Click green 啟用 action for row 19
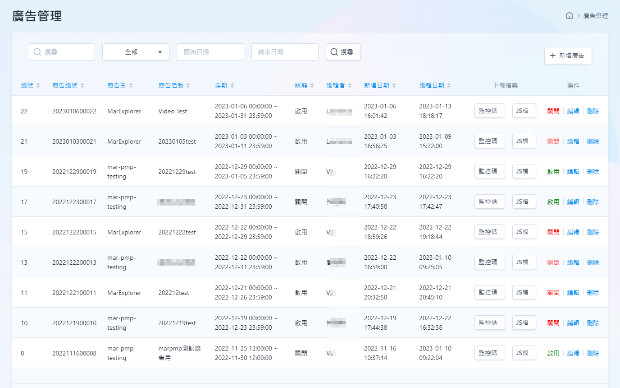620x388 pixels. (x=553, y=172)
